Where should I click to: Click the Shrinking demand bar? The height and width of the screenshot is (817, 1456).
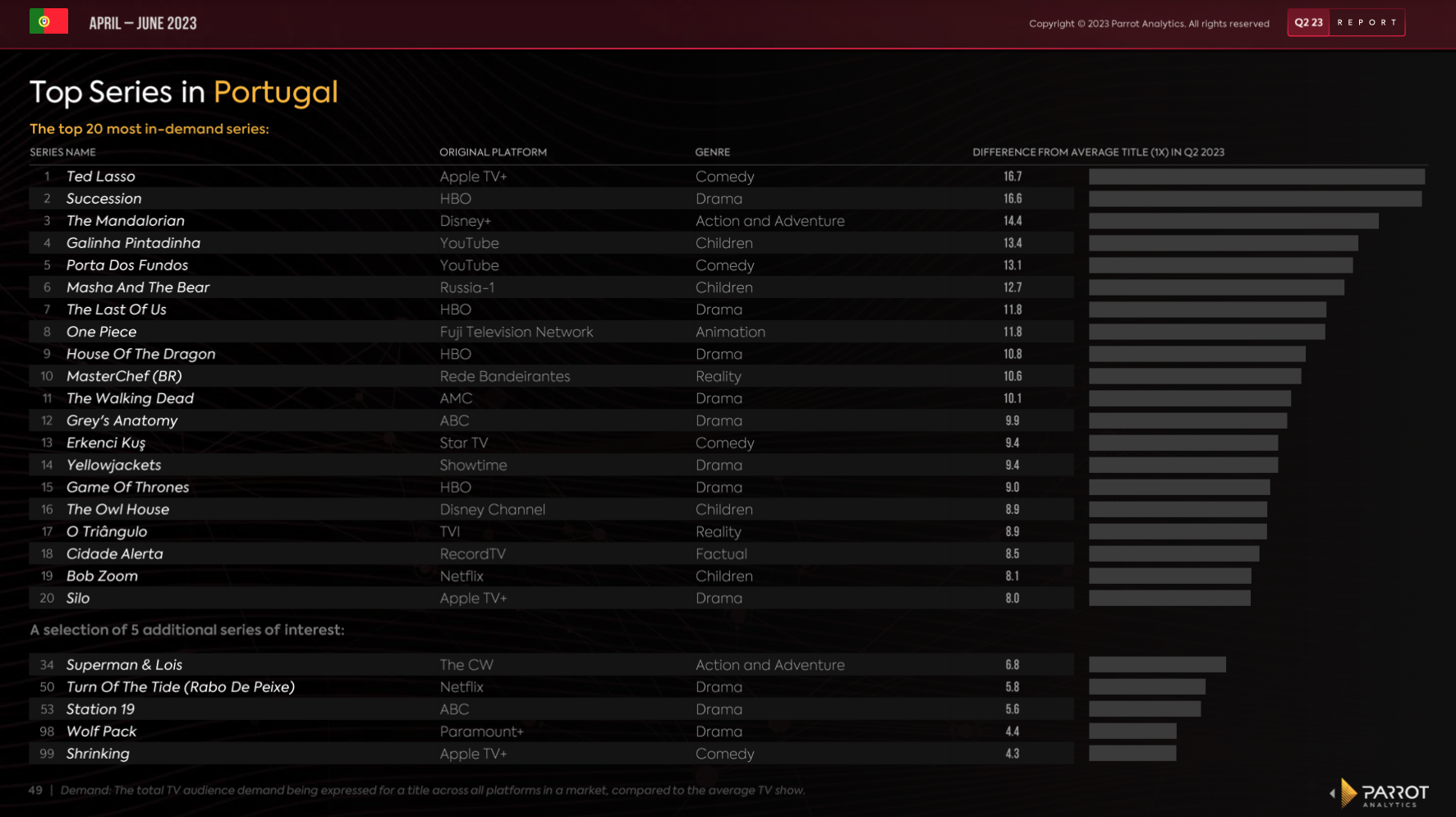click(x=1132, y=753)
